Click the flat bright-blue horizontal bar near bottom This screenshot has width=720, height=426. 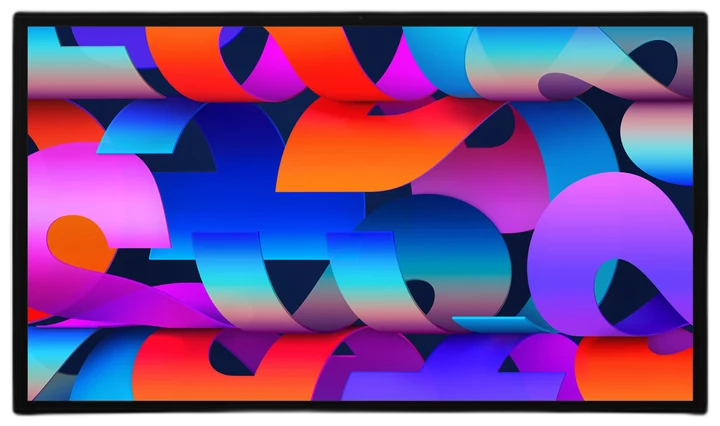pos(489,318)
